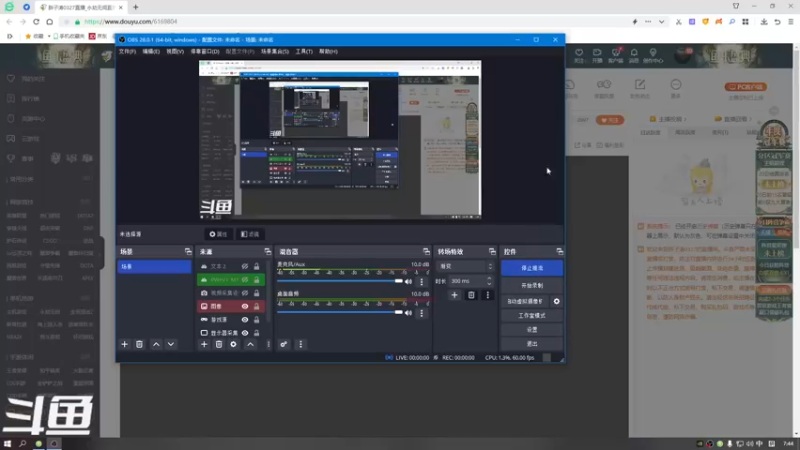Add a new scene with the plus icon in Scenes panel

tap(124, 344)
